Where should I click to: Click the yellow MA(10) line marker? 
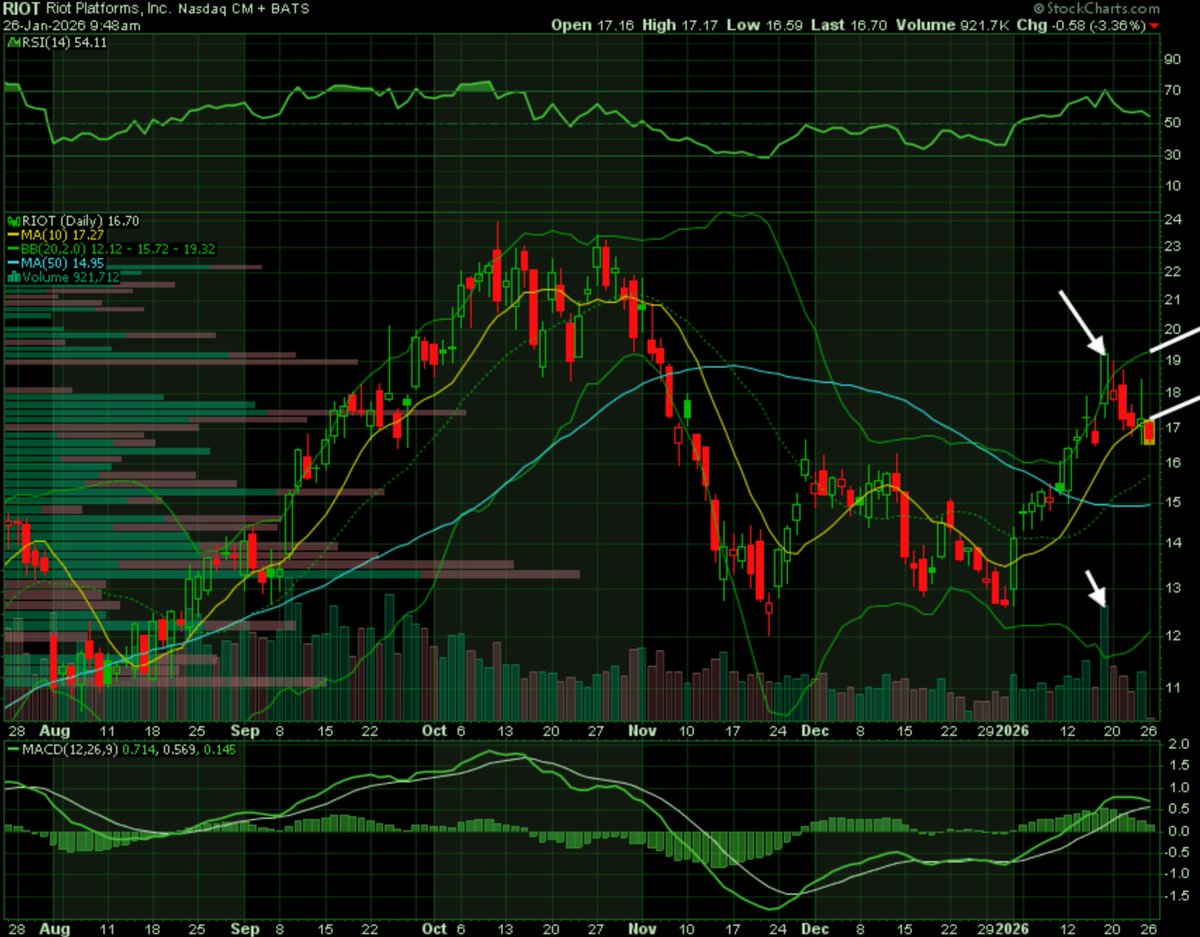pyautogui.click(x=11, y=233)
